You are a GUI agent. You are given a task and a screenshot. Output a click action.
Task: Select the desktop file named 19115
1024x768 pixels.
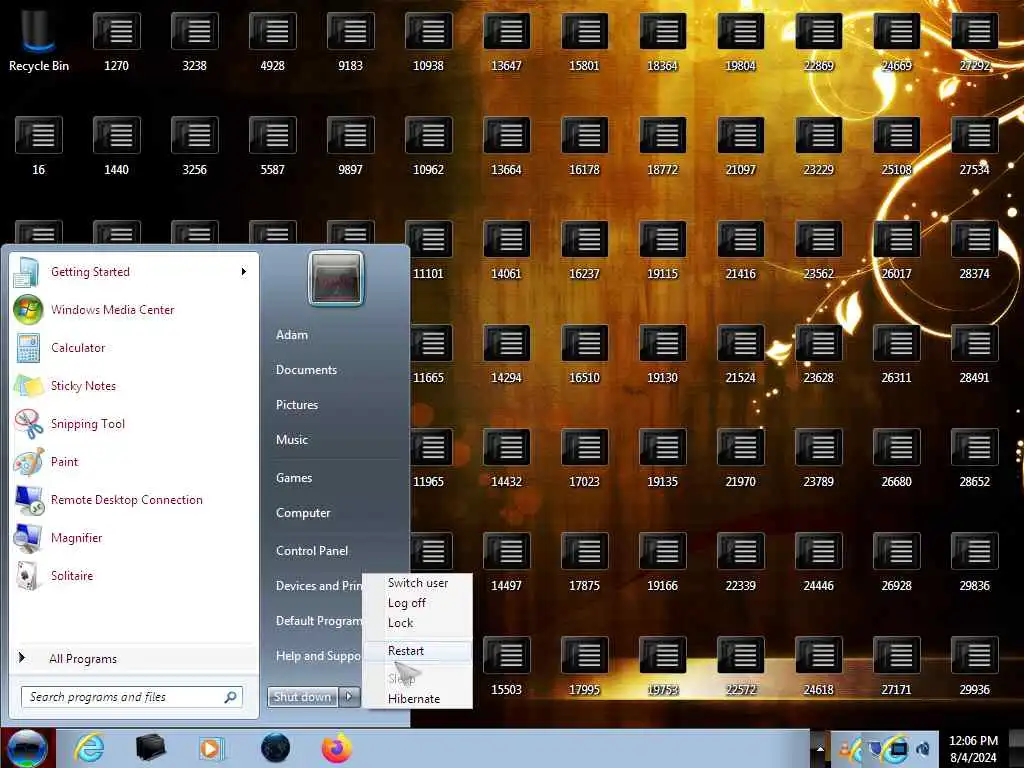662,250
